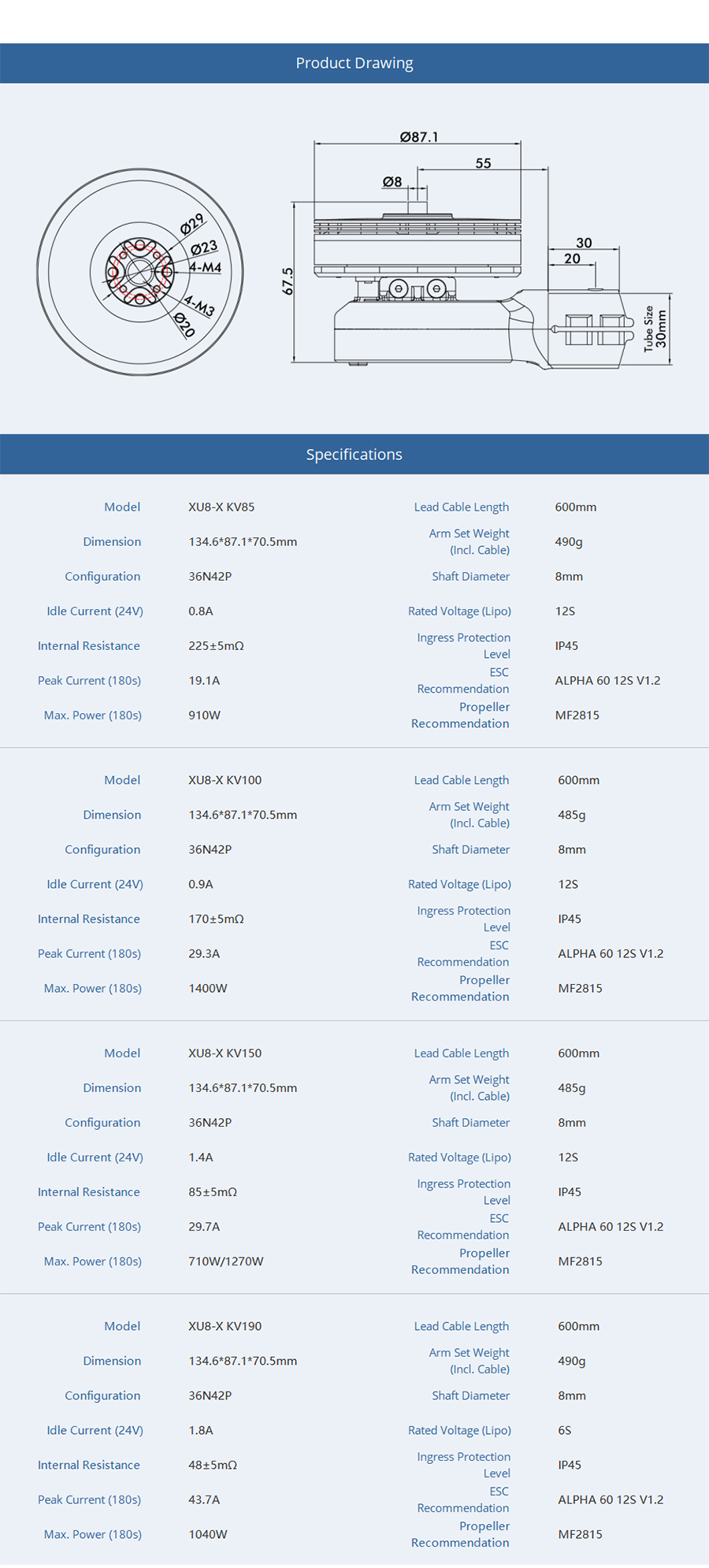Select the 67.5 height dimension label
The width and height of the screenshot is (709, 1568).
pos(288,281)
